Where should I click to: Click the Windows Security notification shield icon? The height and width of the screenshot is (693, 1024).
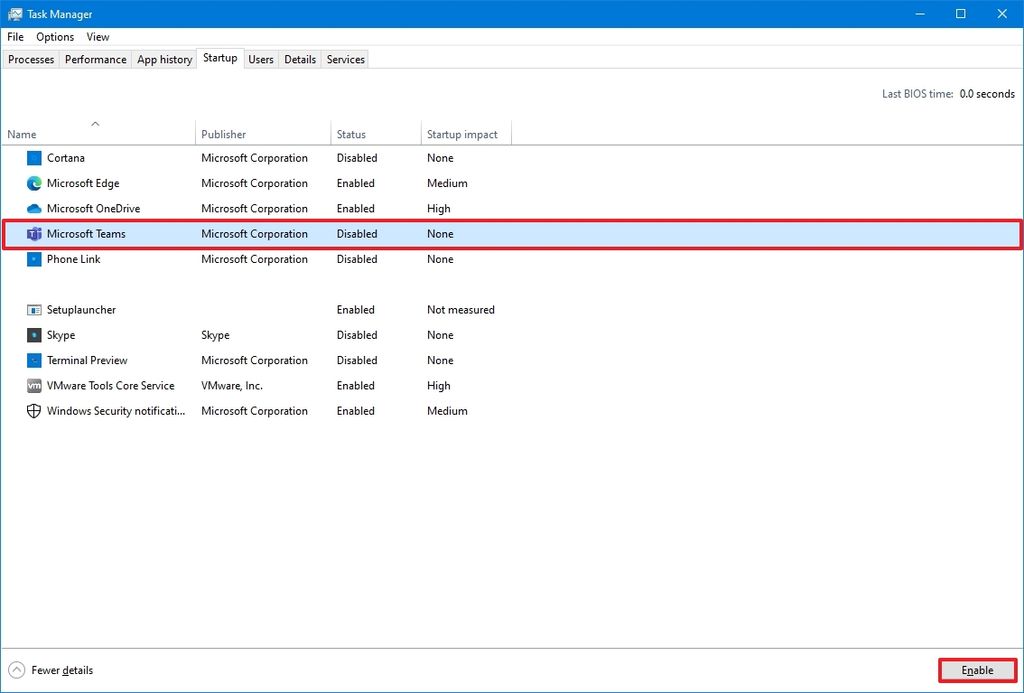[34, 410]
